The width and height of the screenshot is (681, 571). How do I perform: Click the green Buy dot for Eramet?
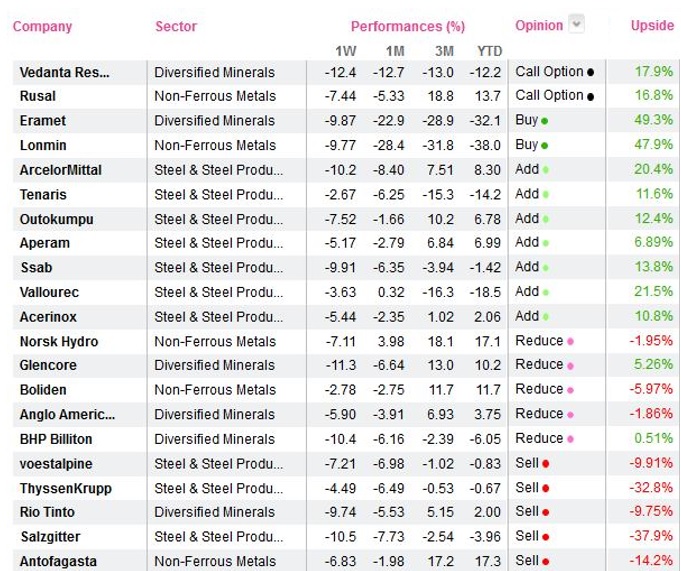(x=545, y=121)
